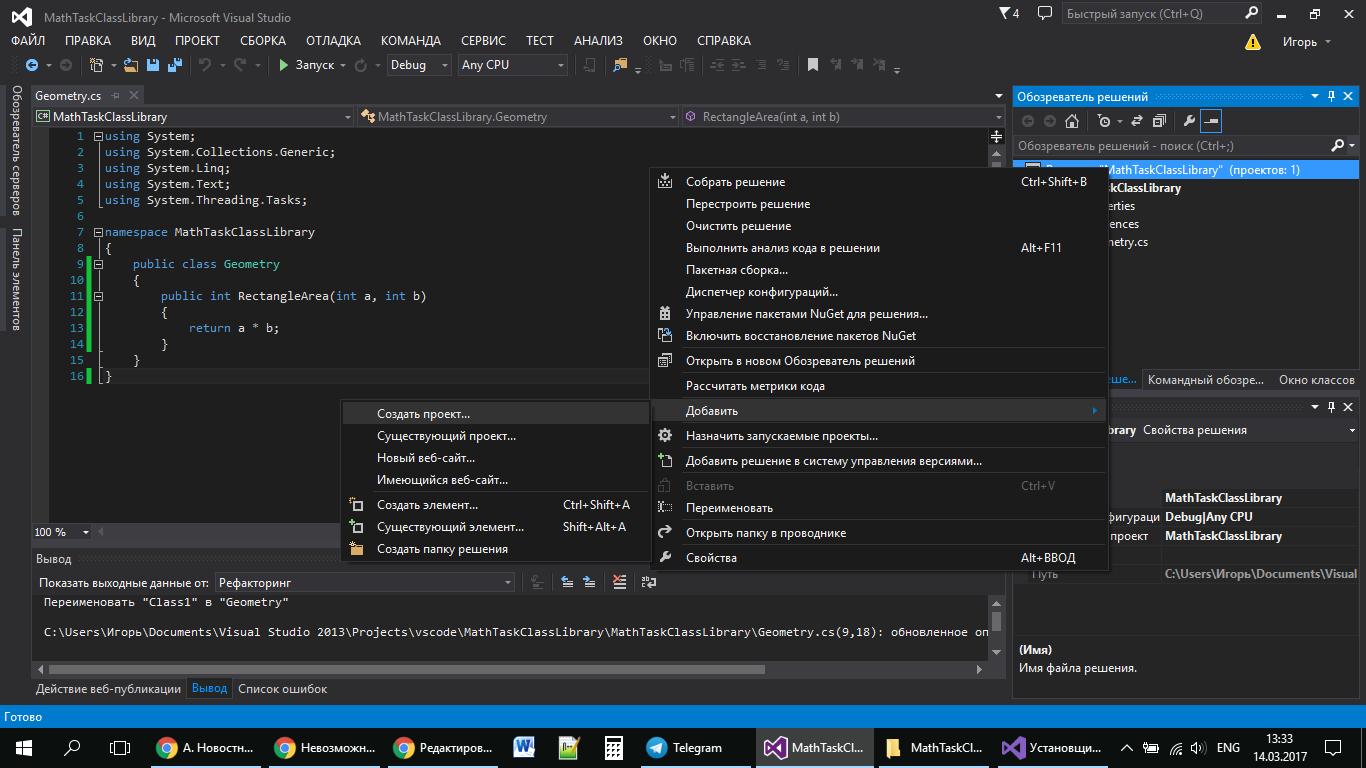This screenshot has height=768, width=1366.
Task: Click Очистить решение in context menu
Action: click(x=879, y=226)
